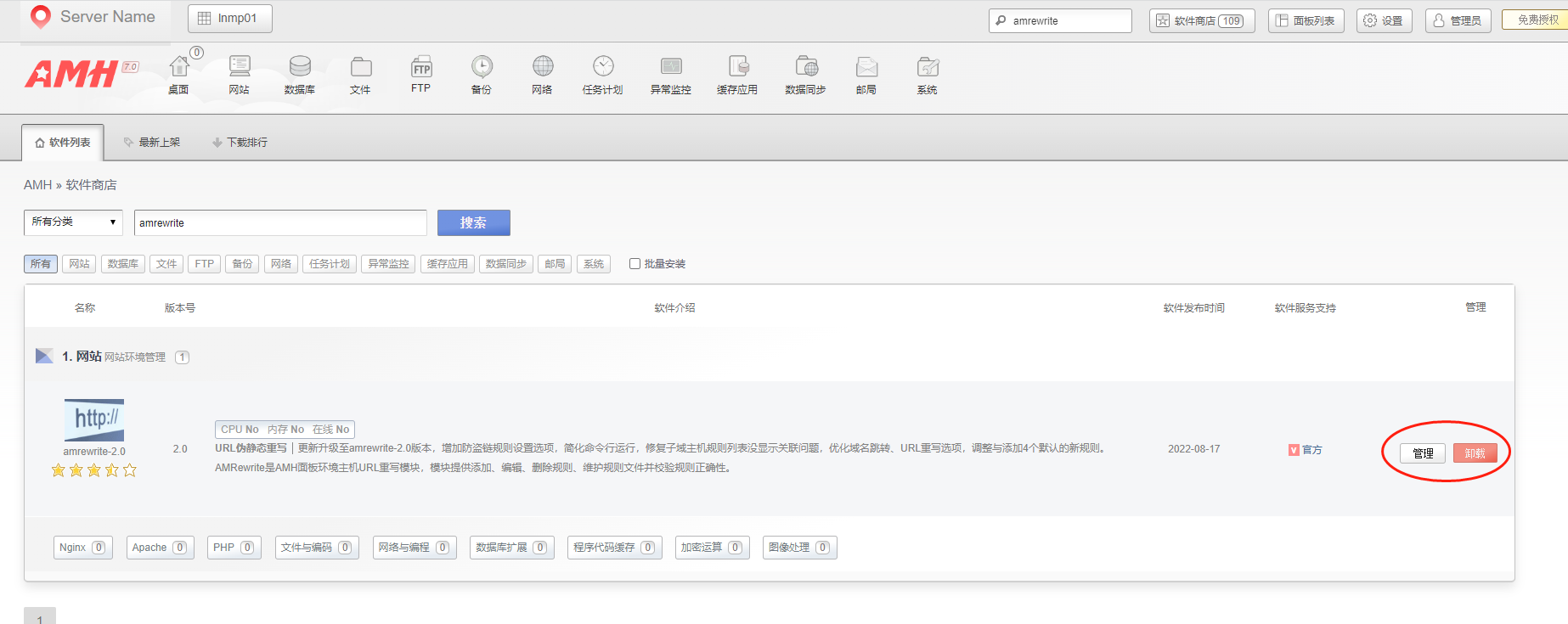The height and width of the screenshot is (624, 1568).
Task: Focus the software store amrewrite search input
Action: pyautogui.click(x=280, y=222)
